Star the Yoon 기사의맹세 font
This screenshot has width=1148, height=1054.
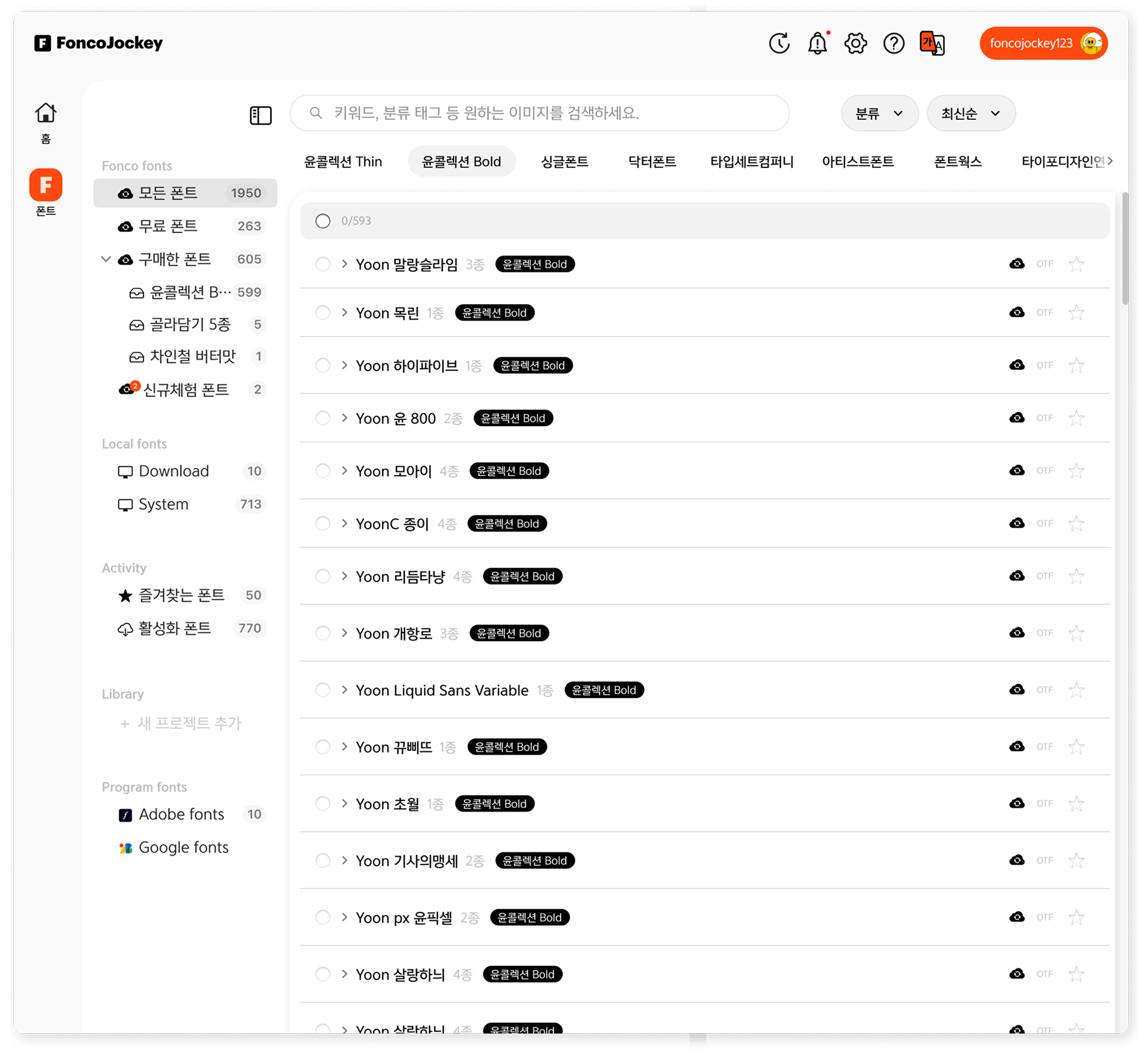1076,861
